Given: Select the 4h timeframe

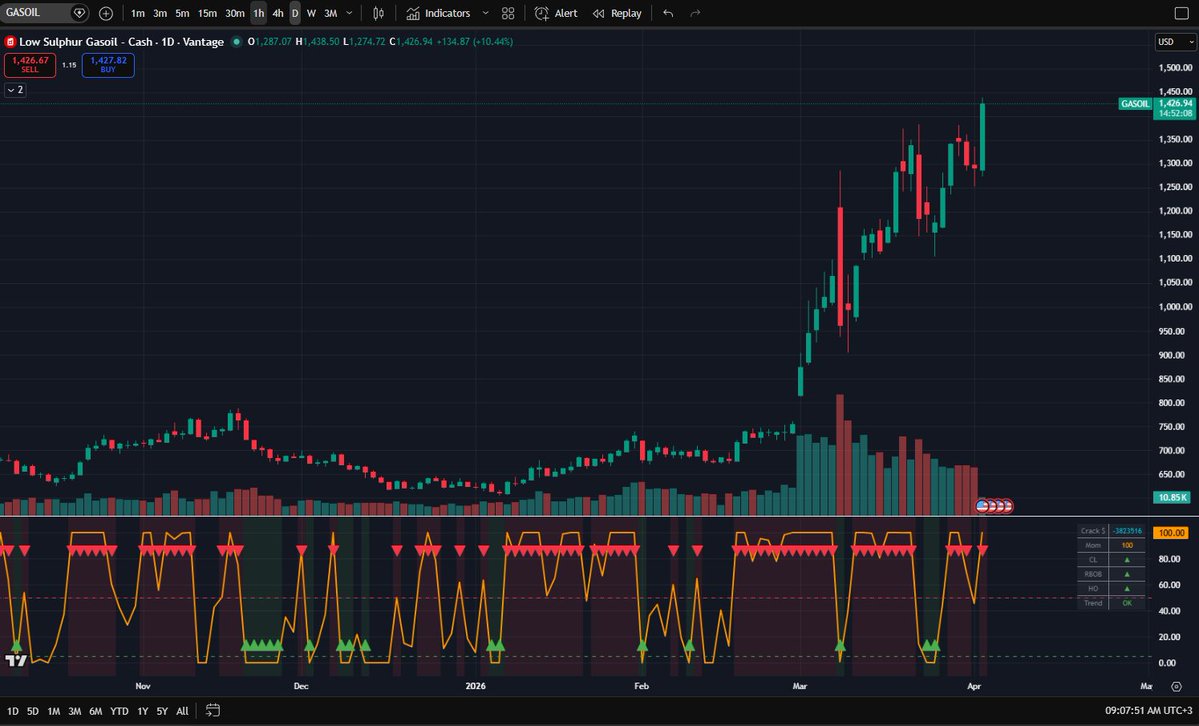Looking at the screenshot, I should coord(278,13).
